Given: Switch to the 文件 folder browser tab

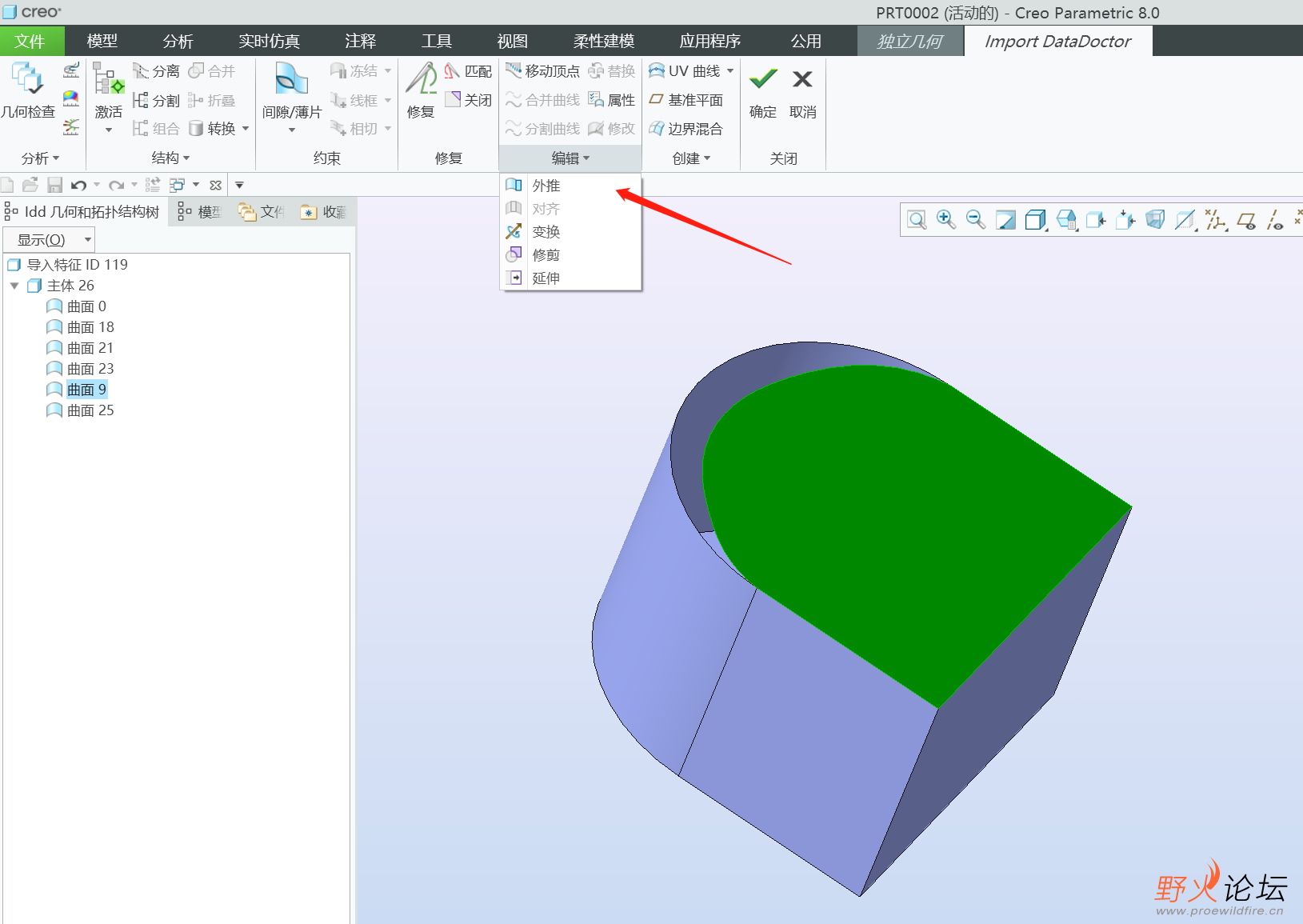Looking at the screenshot, I should pyautogui.click(x=262, y=212).
